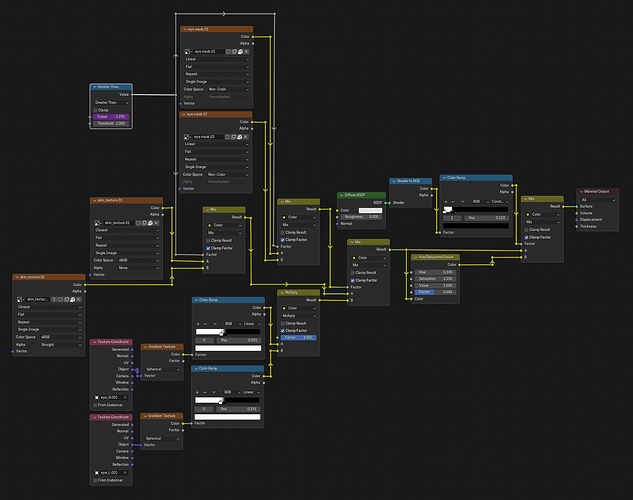Click the white Color swatch in Diffuse BSDF

tap(370, 210)
